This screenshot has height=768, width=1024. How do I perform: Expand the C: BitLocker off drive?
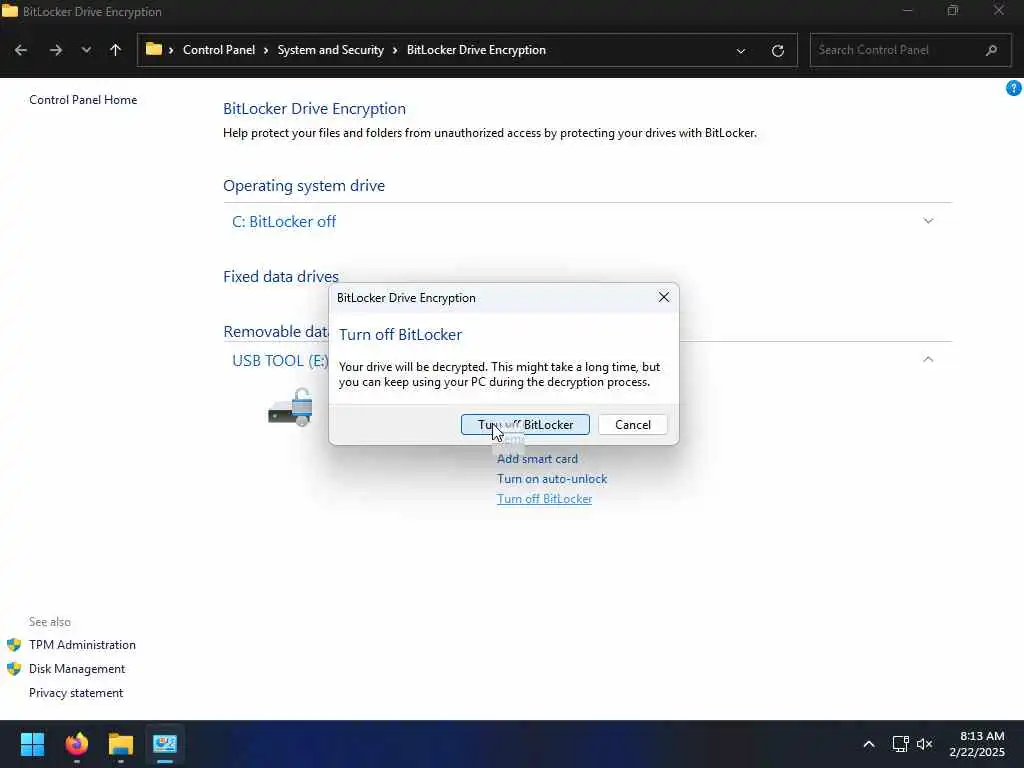[928, 221]
